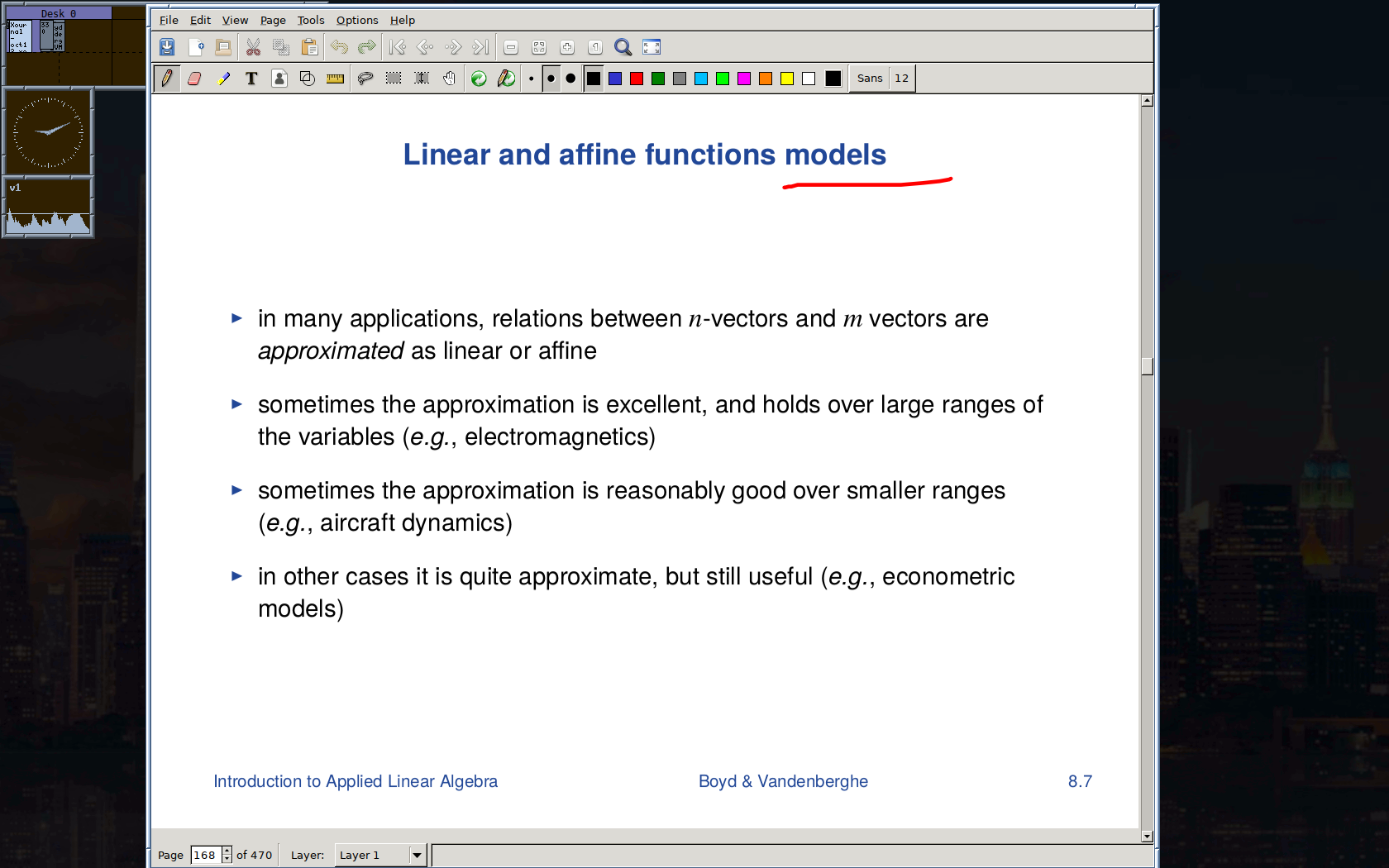The image size is (1389, 868).
Task: Open the Tools menu
Action: [x=311, y=20]
